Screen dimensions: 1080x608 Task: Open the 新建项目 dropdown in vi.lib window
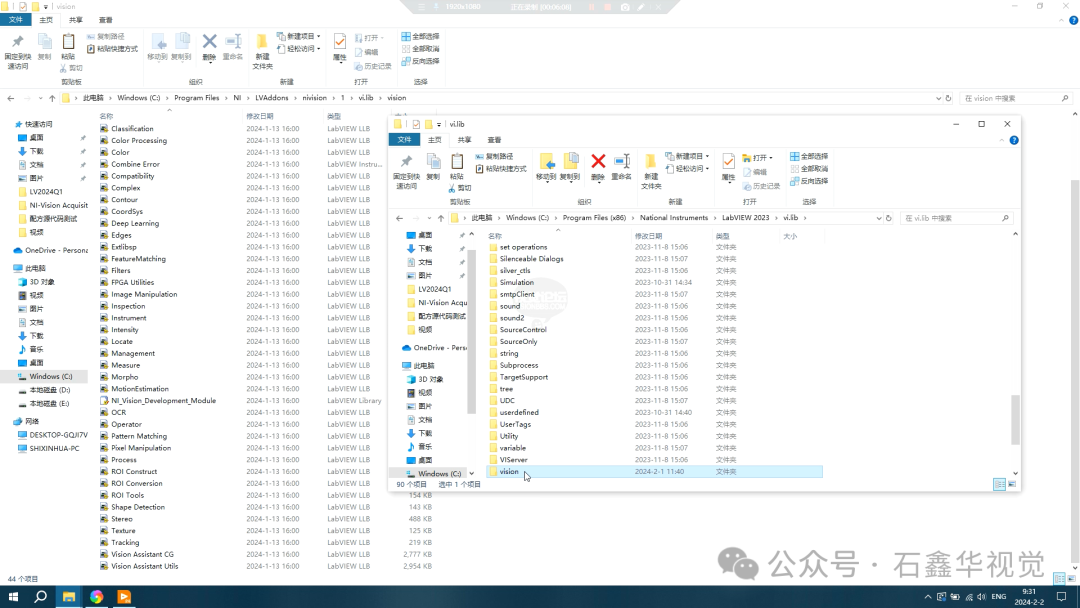pos(687,156)
